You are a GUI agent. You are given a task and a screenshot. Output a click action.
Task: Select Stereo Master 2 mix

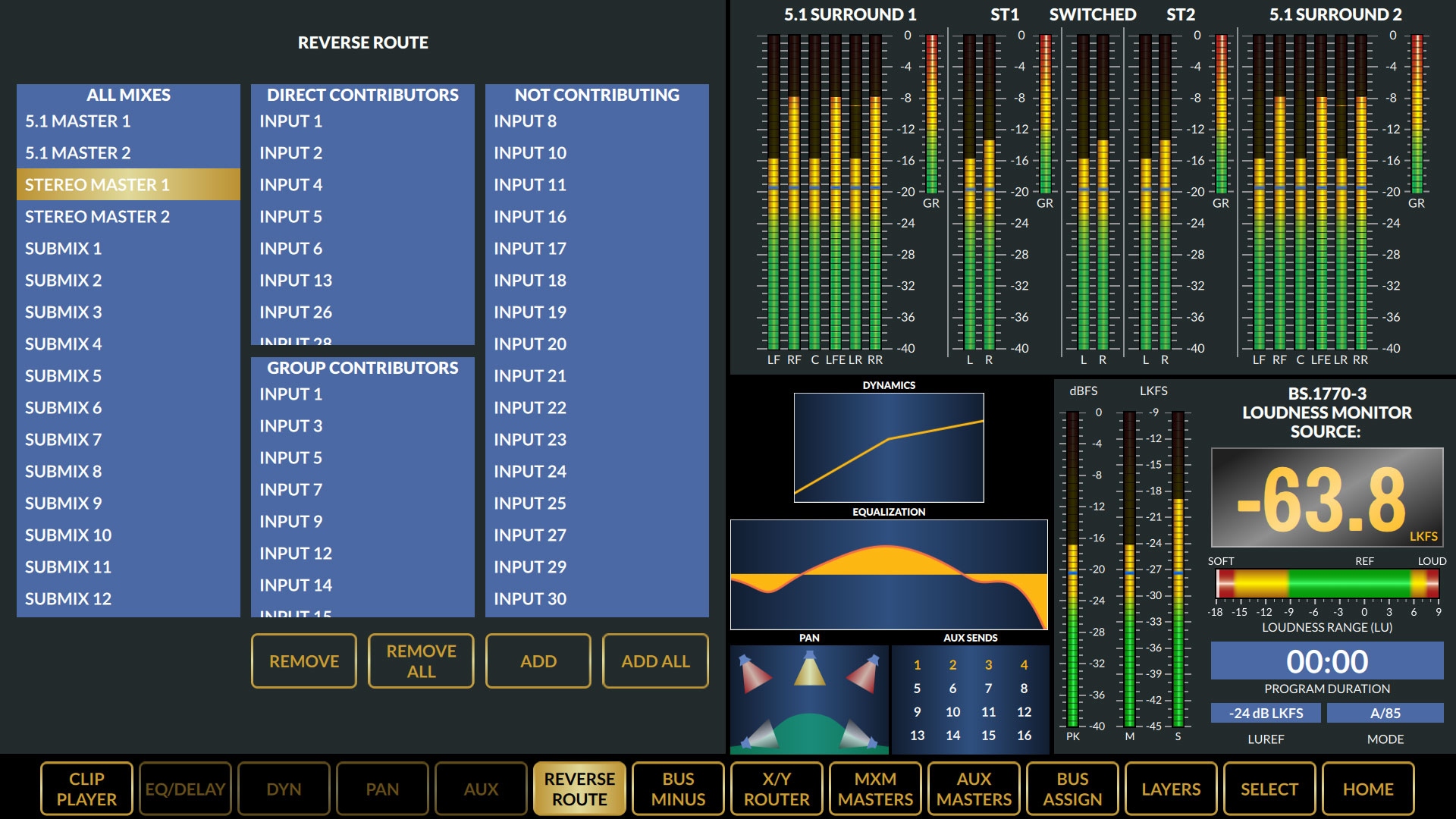pyautogui.click(x=128, y=217)
